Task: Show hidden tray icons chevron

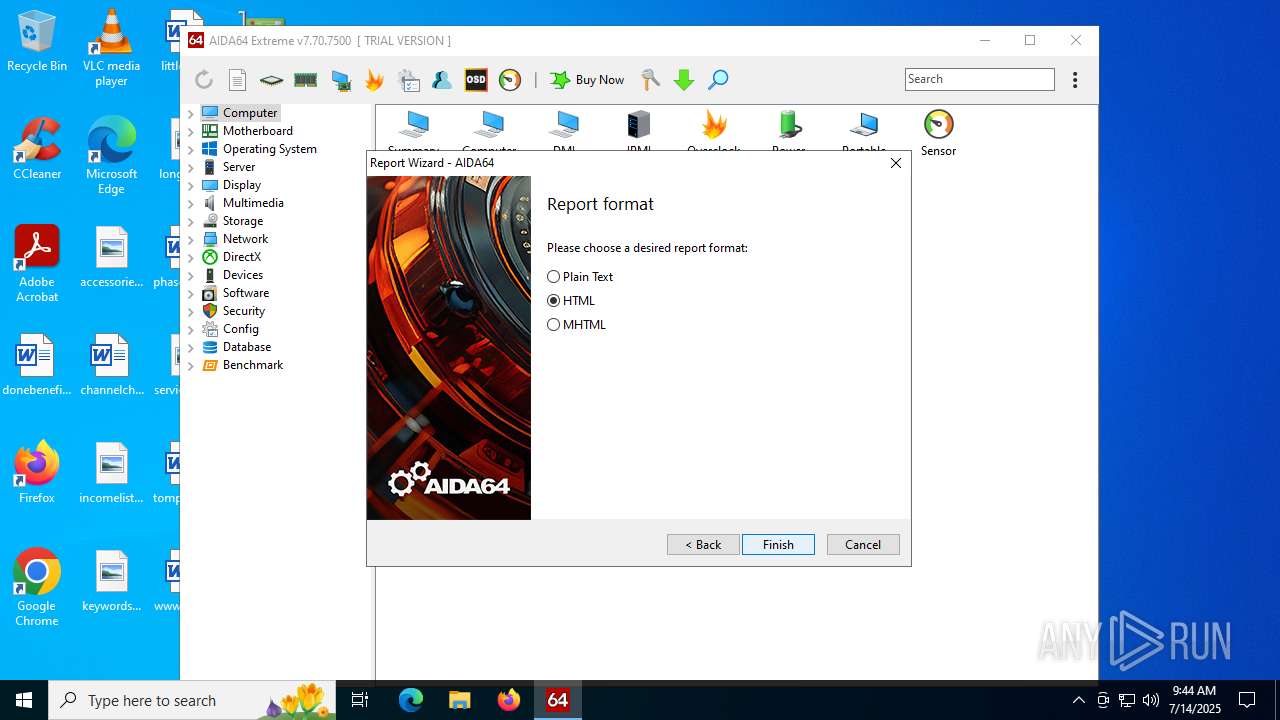Action: [x=1078, y=700]
